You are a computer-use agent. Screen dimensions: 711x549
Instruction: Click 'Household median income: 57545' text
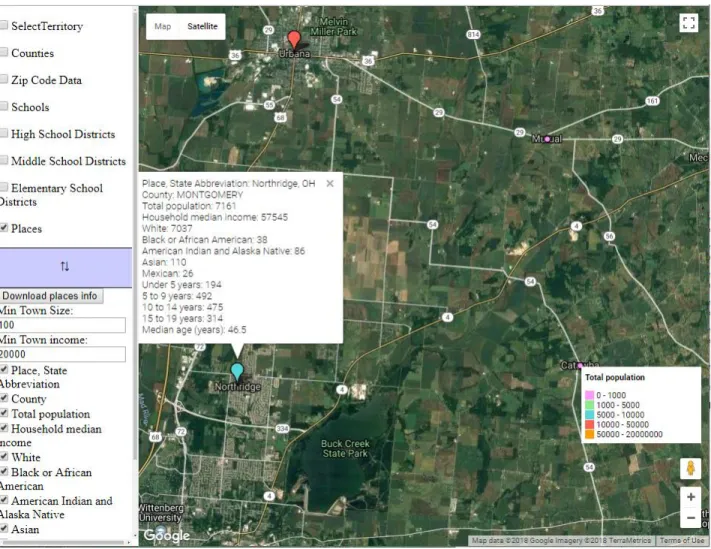click(x=215, y=217)
